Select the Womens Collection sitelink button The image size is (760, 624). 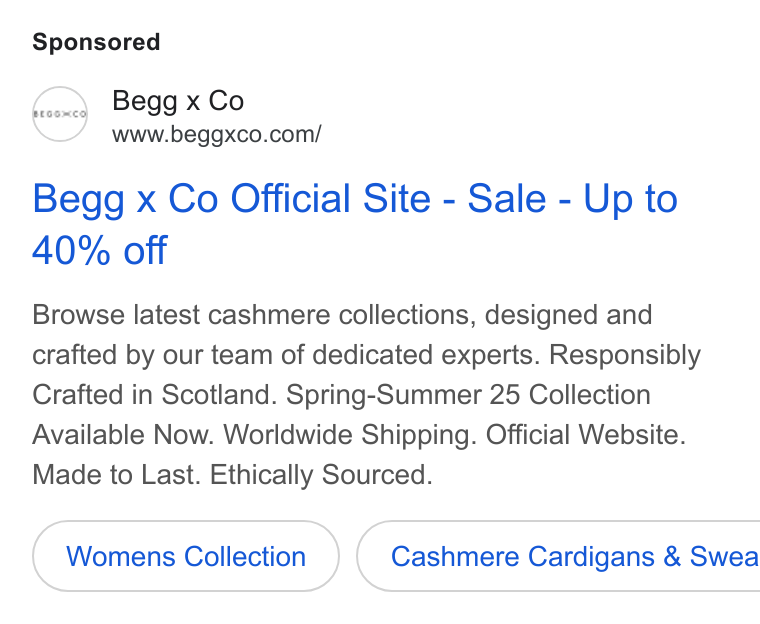click(186, 556)
